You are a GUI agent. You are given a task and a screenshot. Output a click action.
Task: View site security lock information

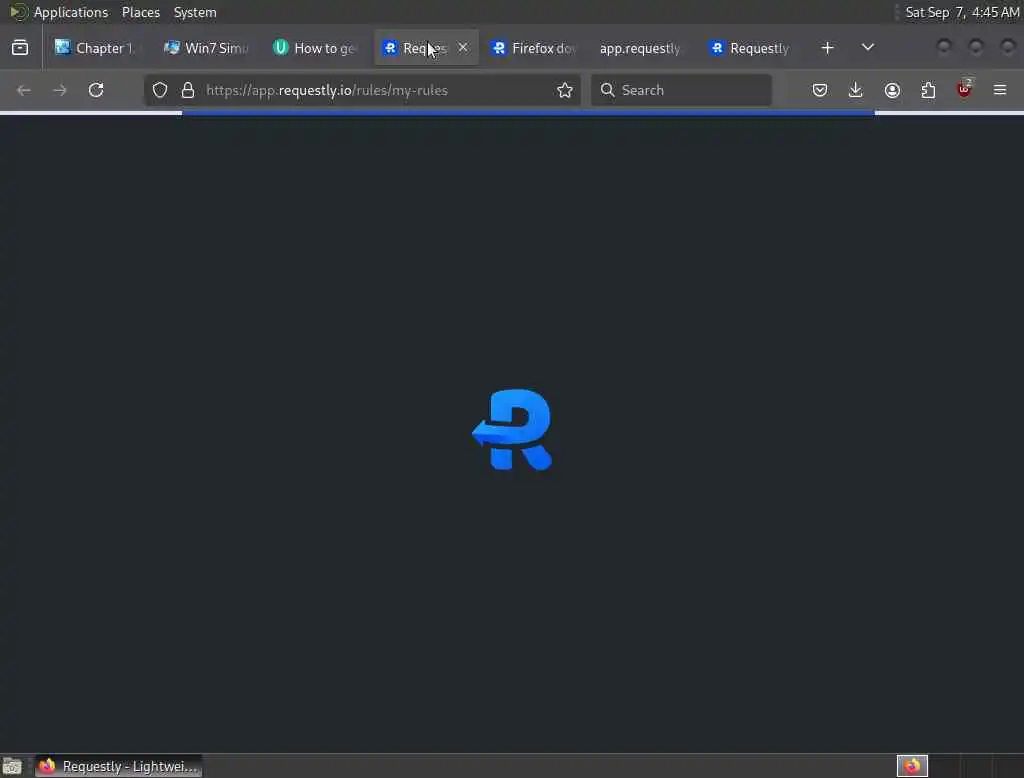pyautogui.click(x=188, y=90)
